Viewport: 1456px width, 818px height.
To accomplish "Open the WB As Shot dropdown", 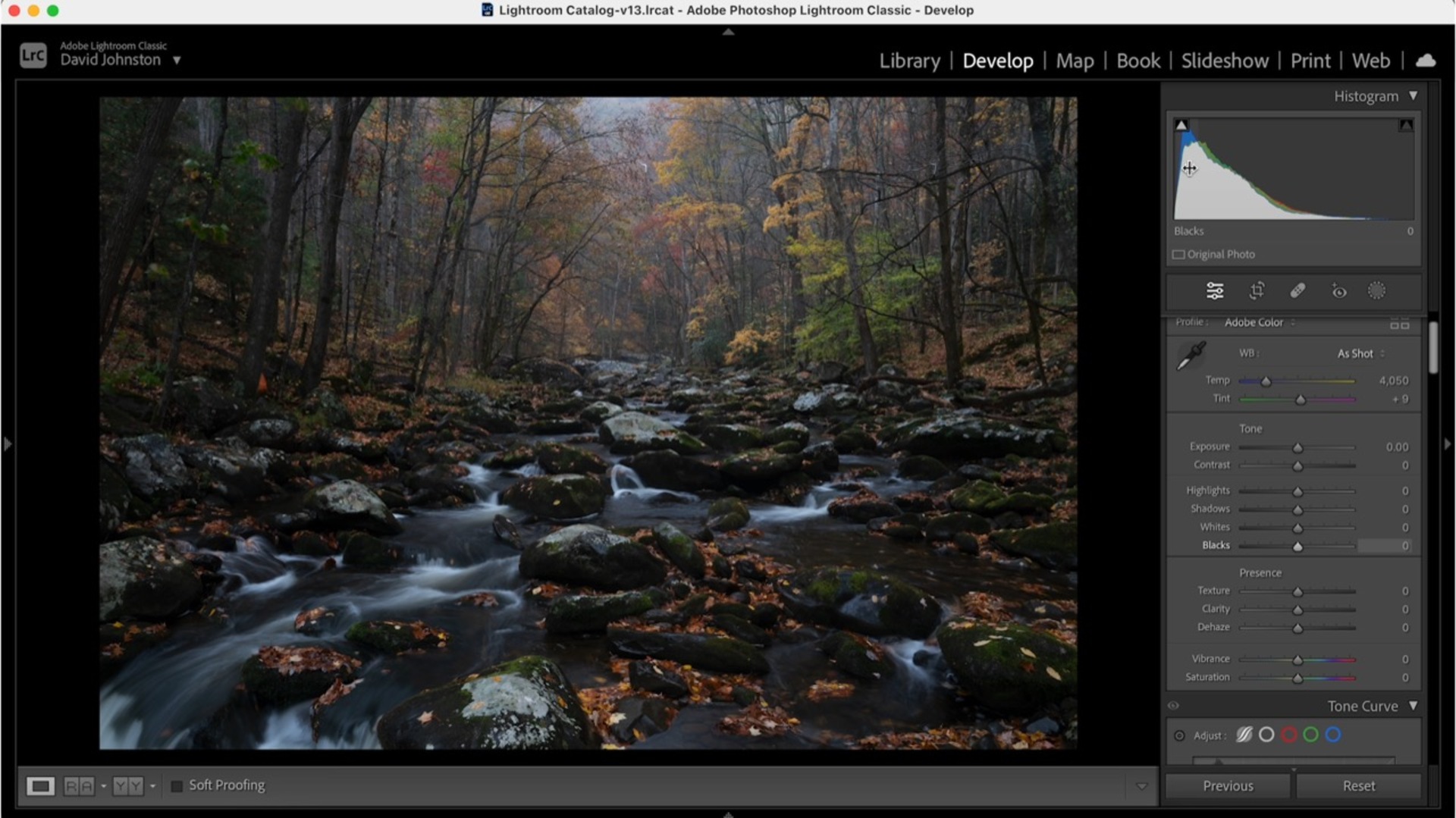I will [x=1360, y=354].
